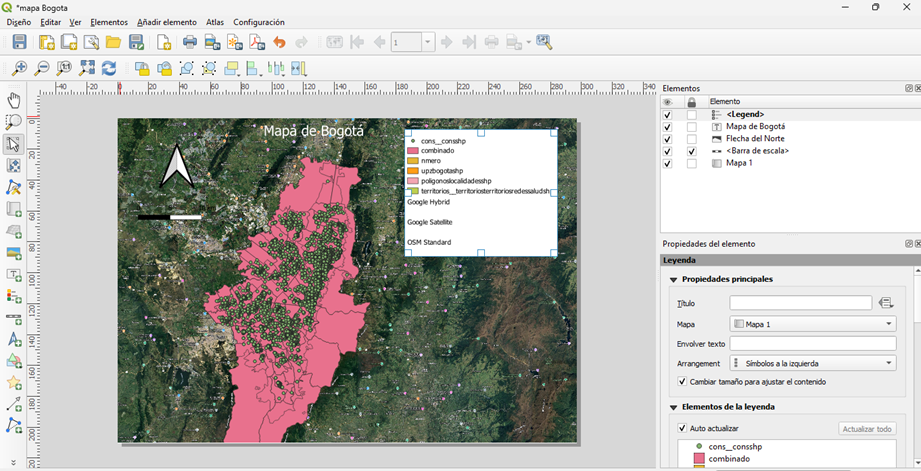Screen dimensions: 921x471
Task: Add a marker star item
Action: (13, 383)
